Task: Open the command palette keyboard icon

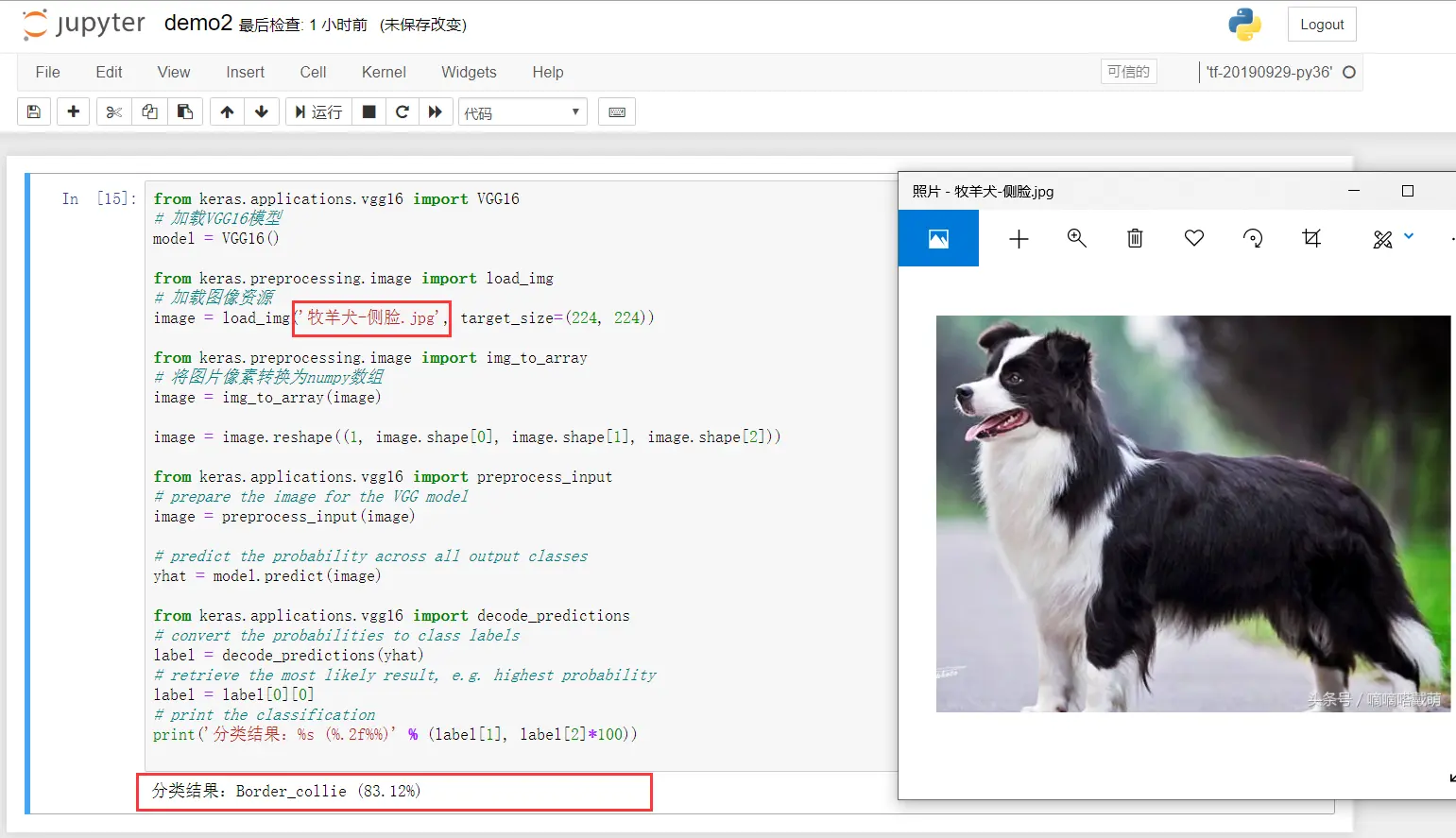Action: coord(617,112)
